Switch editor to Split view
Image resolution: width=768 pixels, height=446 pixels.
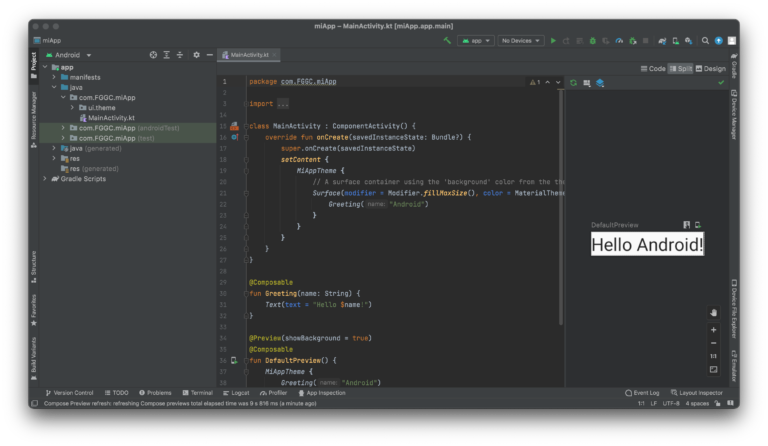click(681, 69)
